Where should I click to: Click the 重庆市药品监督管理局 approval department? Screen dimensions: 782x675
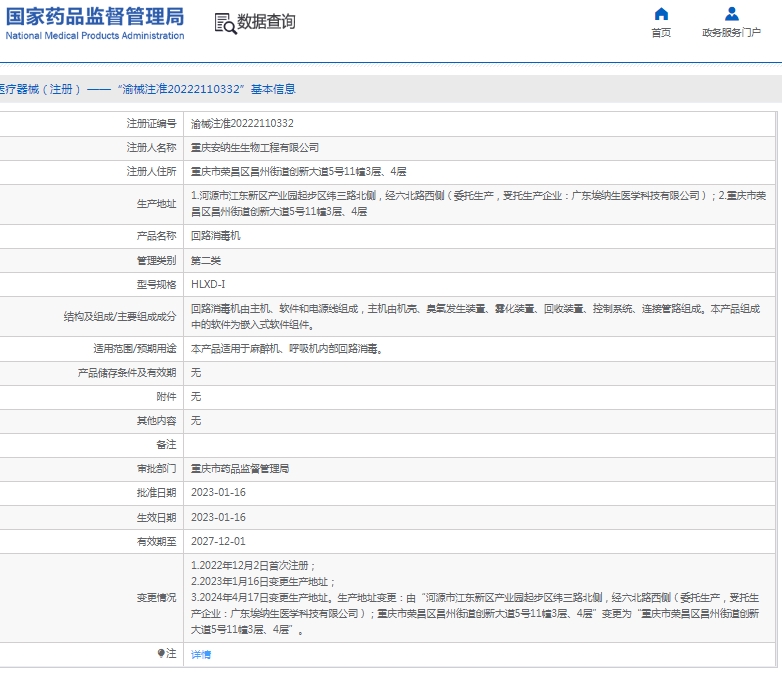[240, 468]
